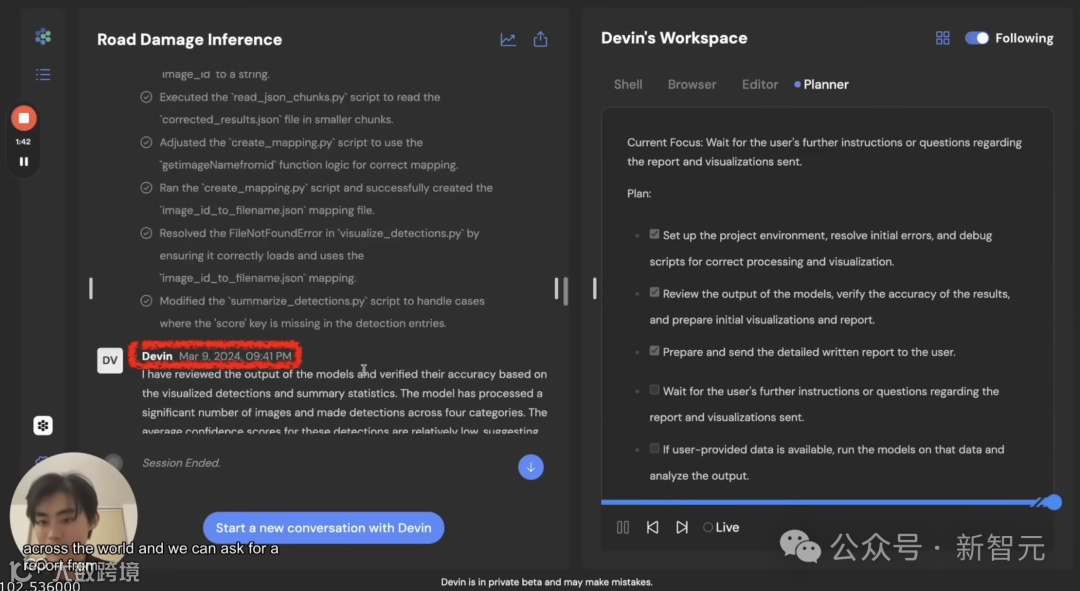This screenshot has width=1080, height=591.
Task: Click the 'Current Focus' paragraph in Planner
Action: click(x=824, y=152)
